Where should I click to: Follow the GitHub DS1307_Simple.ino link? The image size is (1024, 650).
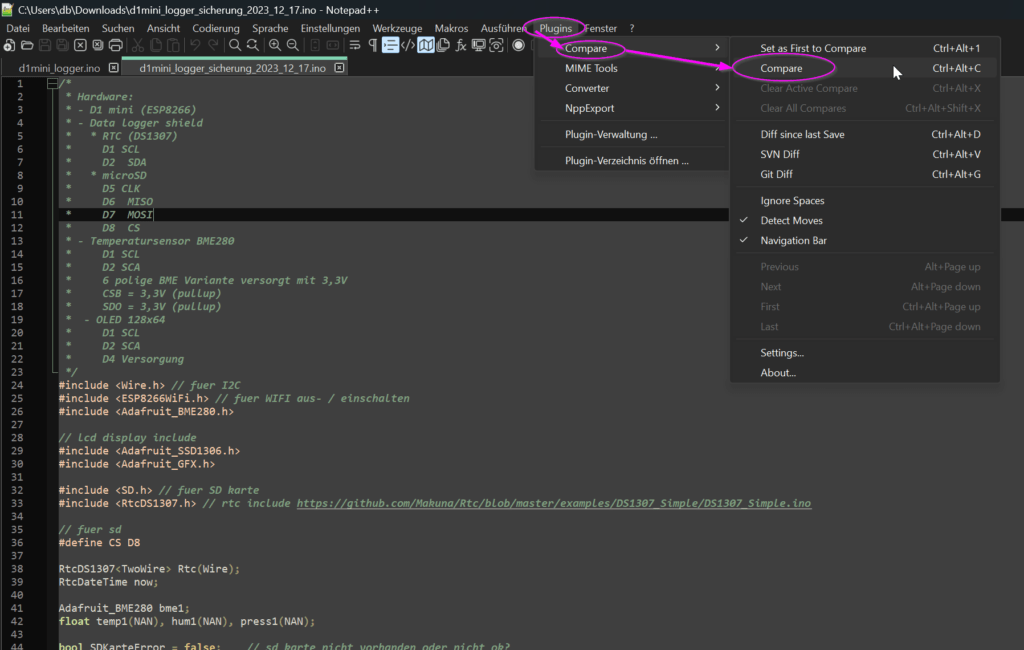(x=554, y=503)
